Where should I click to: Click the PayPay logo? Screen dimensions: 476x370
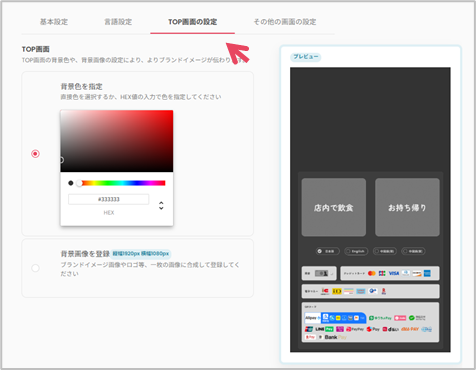coord(355,329)
